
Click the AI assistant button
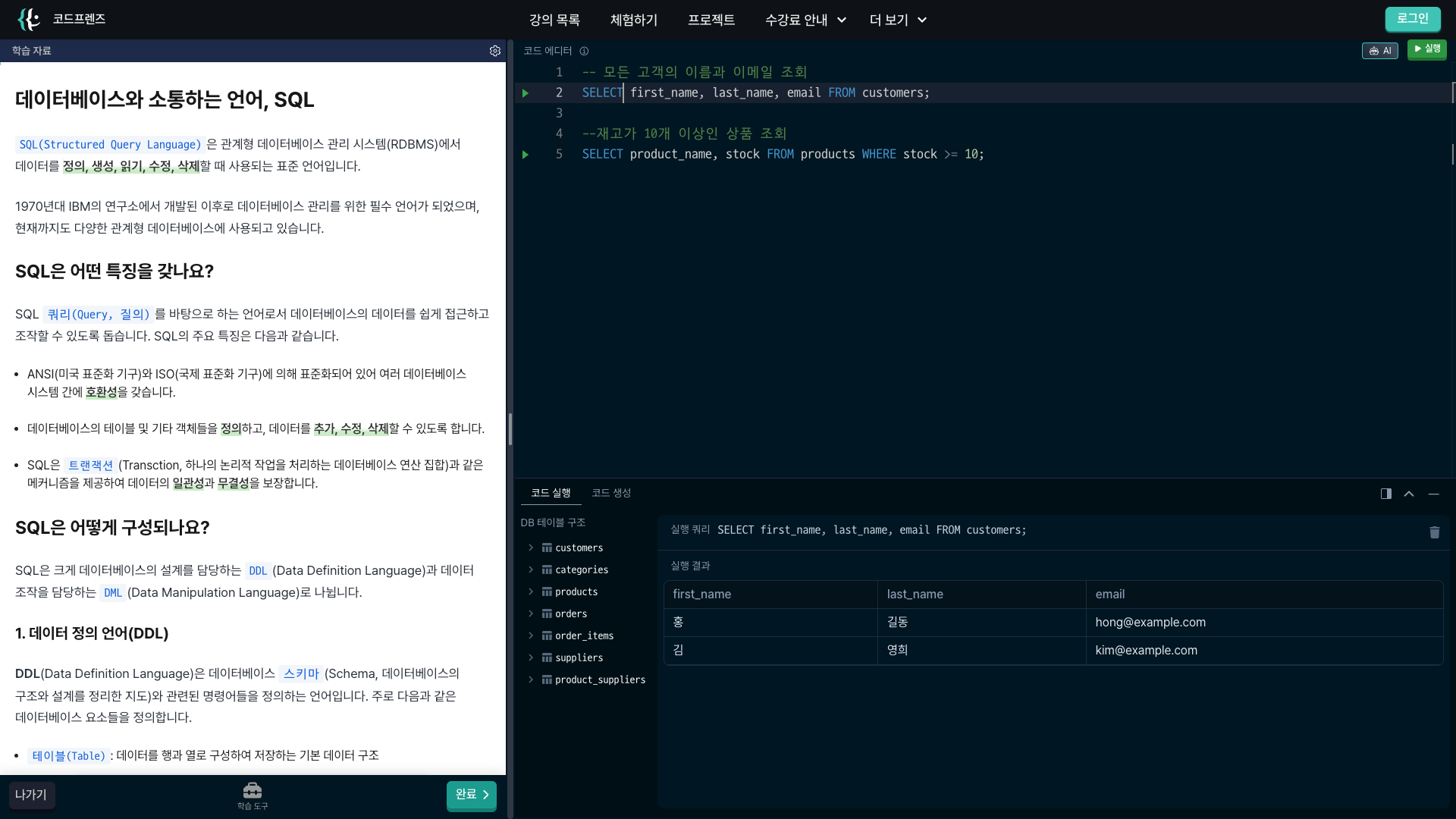click(1379, 51)
